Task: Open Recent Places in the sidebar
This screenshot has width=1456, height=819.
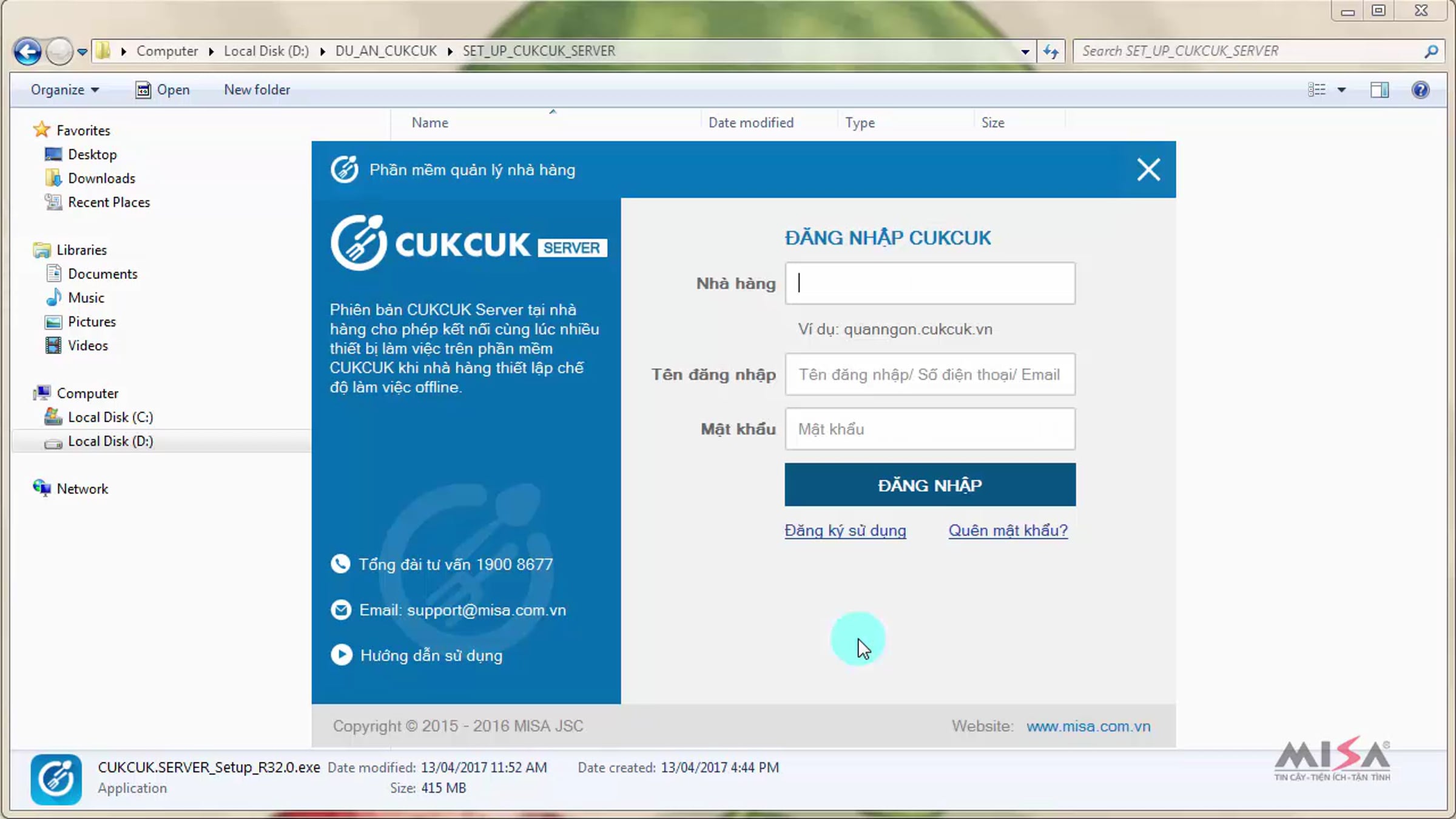Action: pos(109,202)
